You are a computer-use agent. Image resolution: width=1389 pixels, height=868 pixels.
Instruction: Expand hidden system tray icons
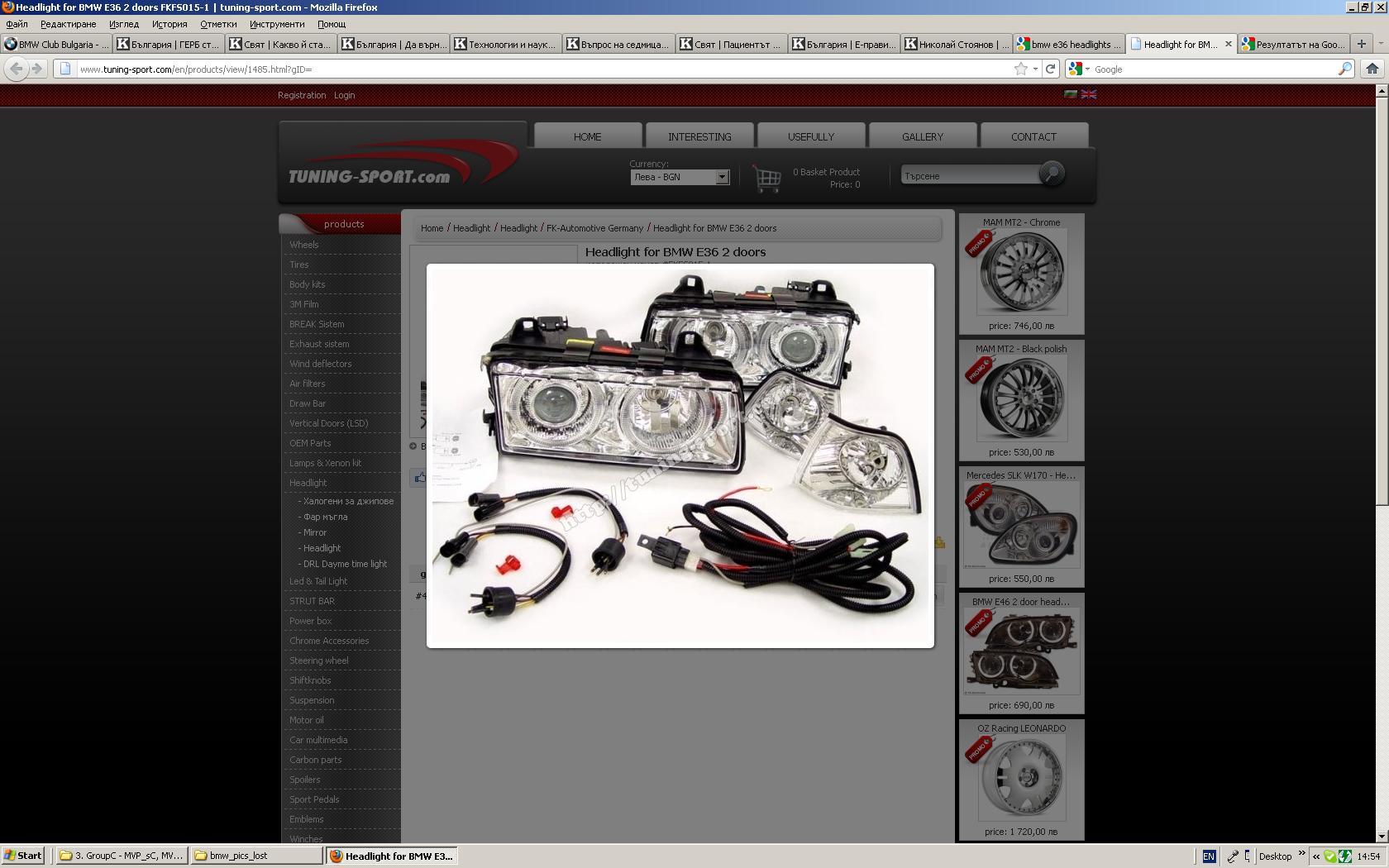pyautogui.click(x=1316, y=856)
